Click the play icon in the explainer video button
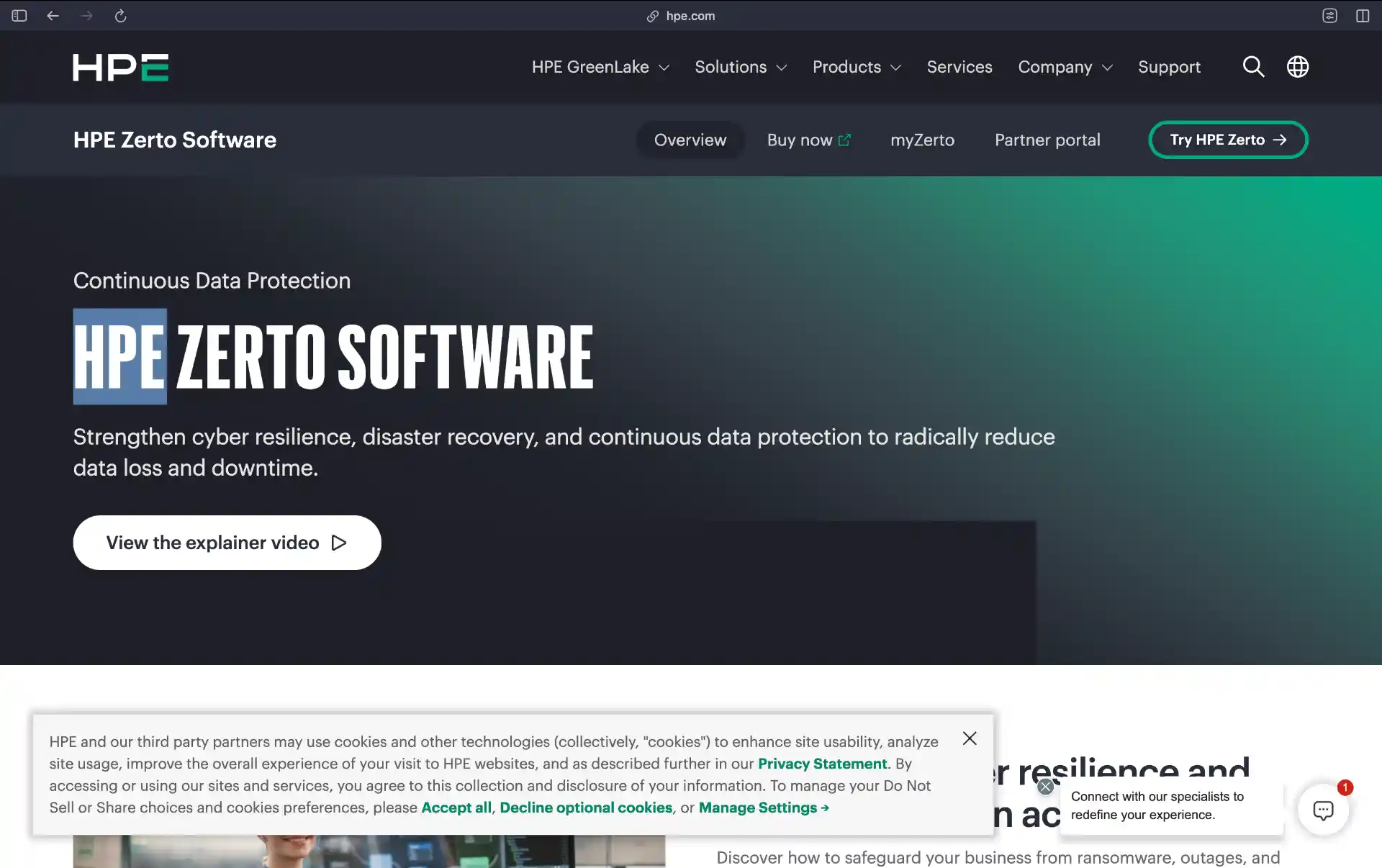This screenshot has height=868, width=1382. 338,543
